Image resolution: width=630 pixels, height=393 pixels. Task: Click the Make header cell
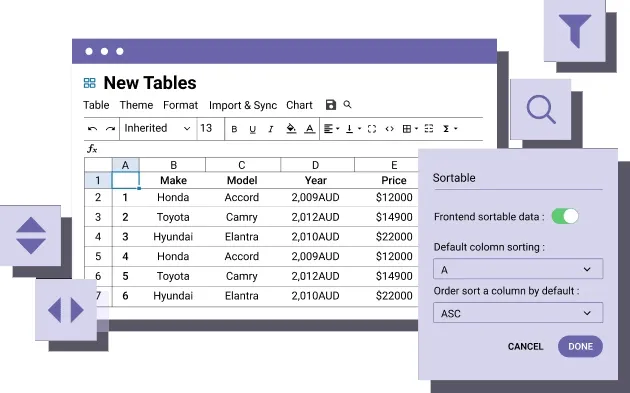(173, 180)
